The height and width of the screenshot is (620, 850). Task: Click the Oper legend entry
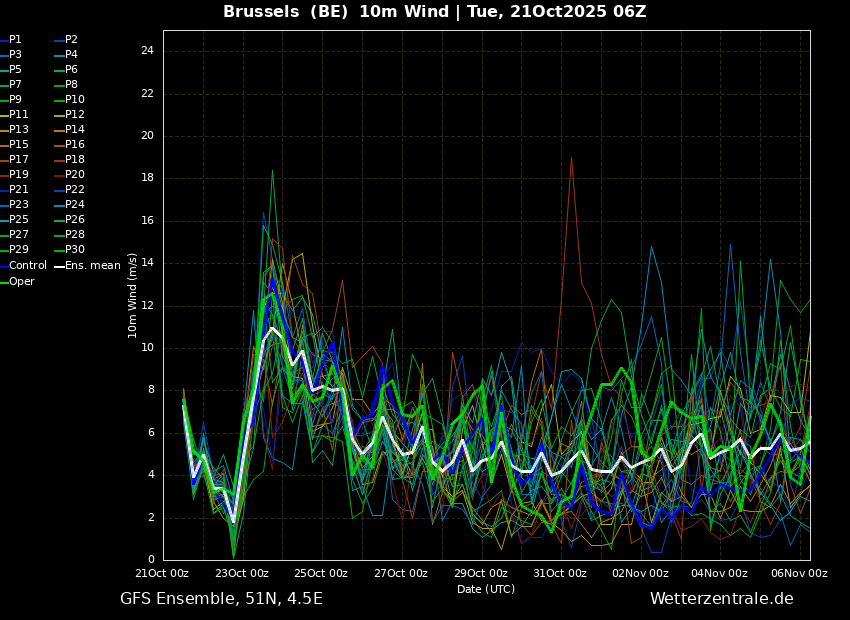click(x=21, y=282)
